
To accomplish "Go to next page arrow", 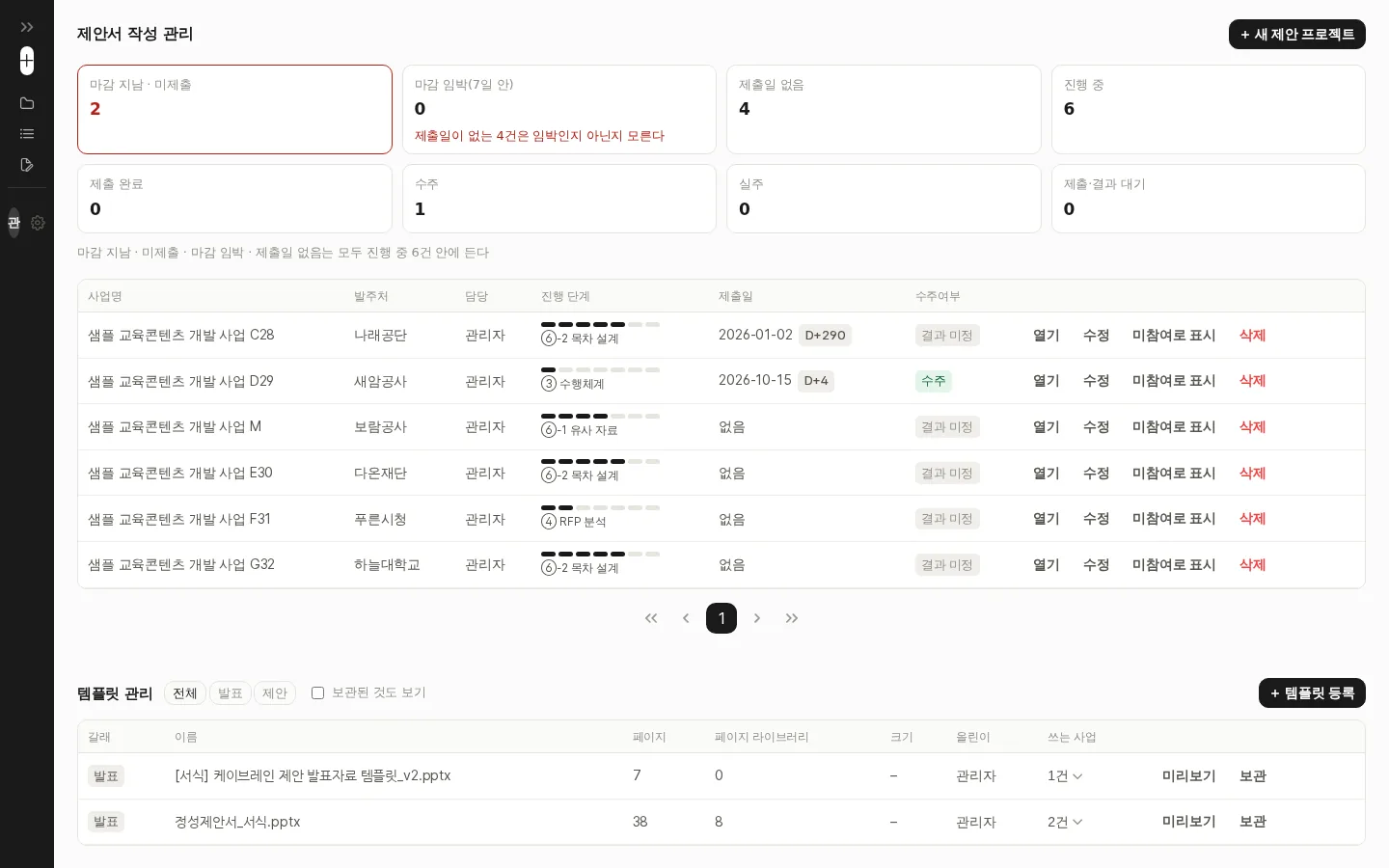I will 757,618.
